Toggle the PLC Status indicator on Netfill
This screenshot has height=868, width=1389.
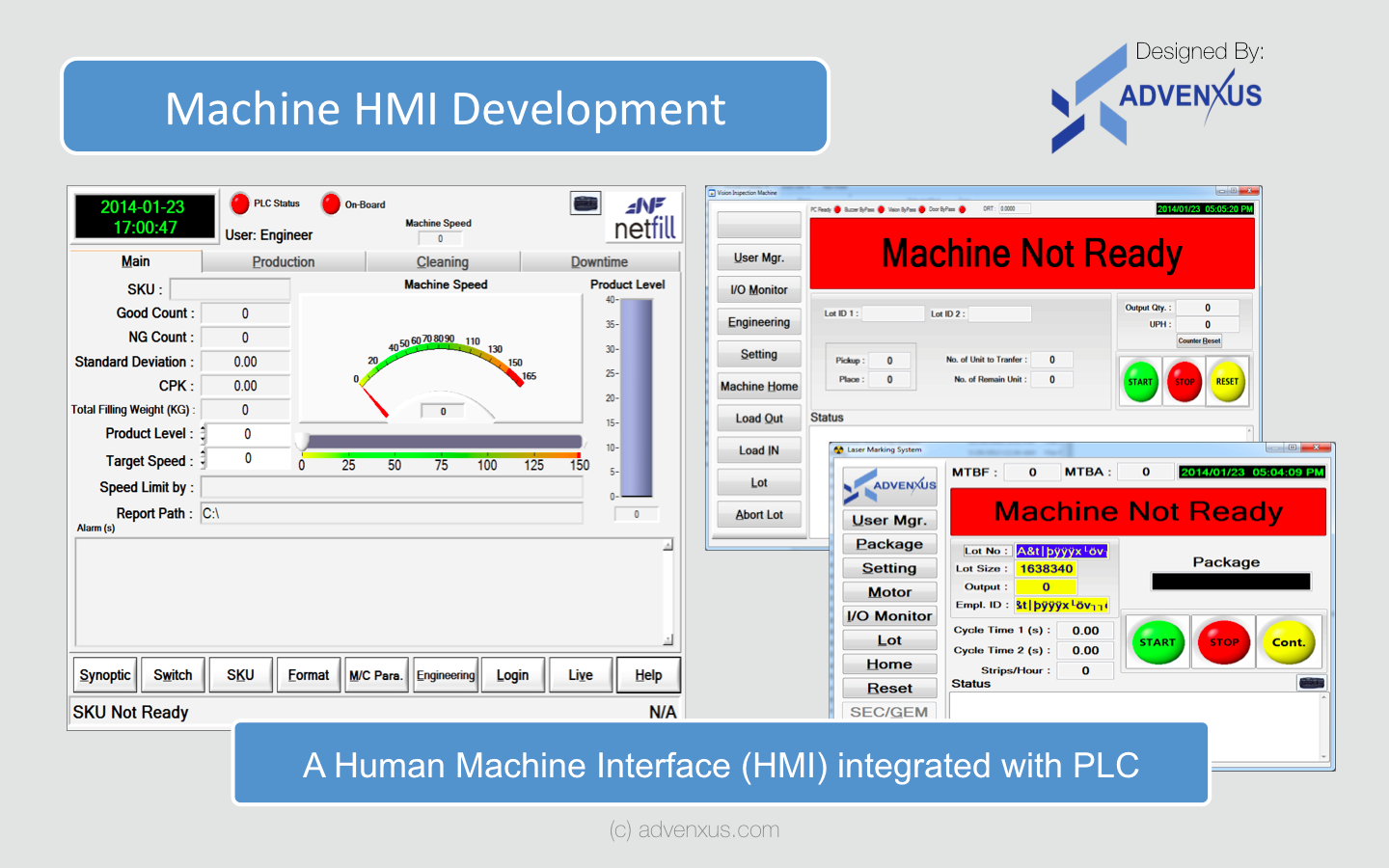[x=239, y=203]
